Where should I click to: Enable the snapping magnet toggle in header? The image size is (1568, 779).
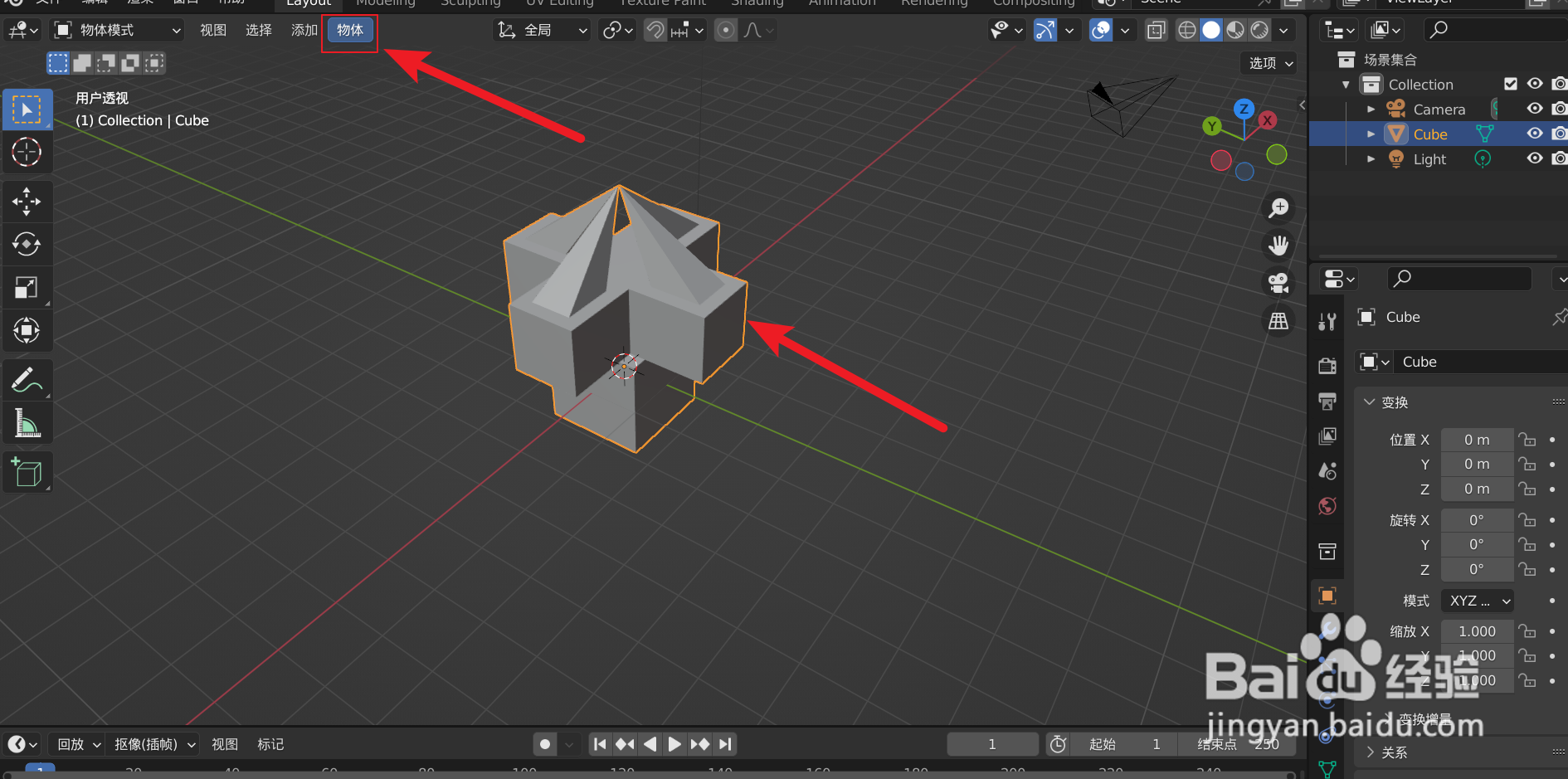[654, 30]
